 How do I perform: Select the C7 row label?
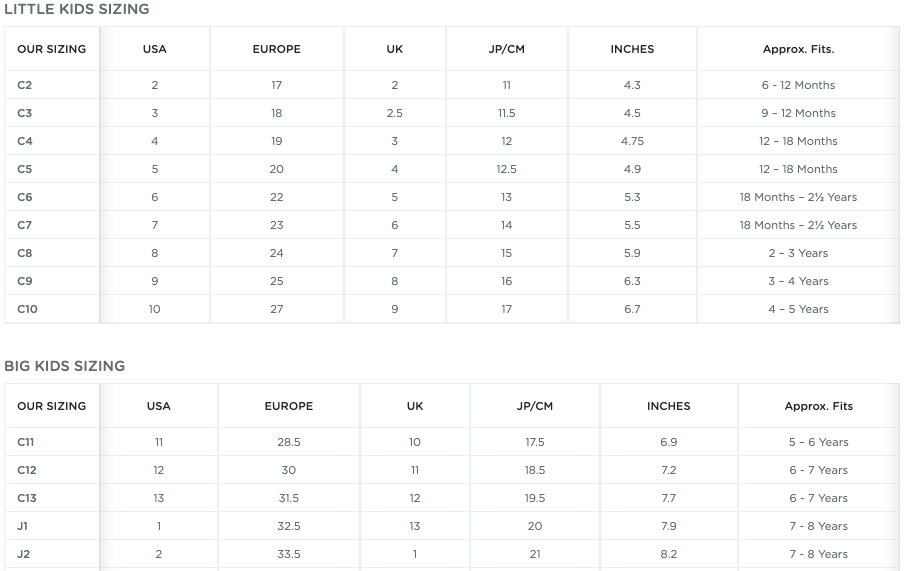pyautogui.click(x=25, y=225)
